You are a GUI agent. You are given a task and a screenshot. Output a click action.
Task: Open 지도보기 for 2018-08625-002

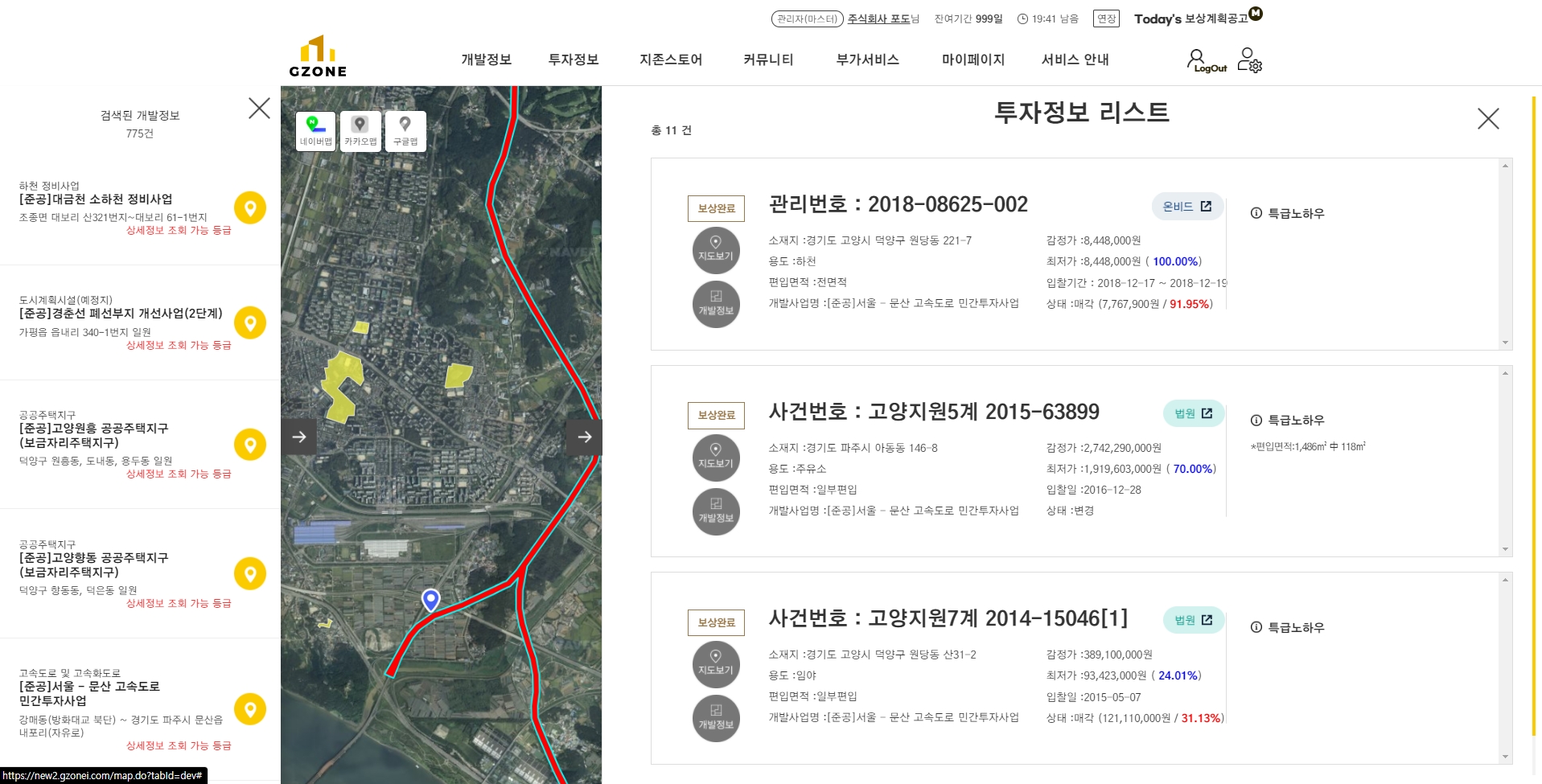[x=716, y=250]
